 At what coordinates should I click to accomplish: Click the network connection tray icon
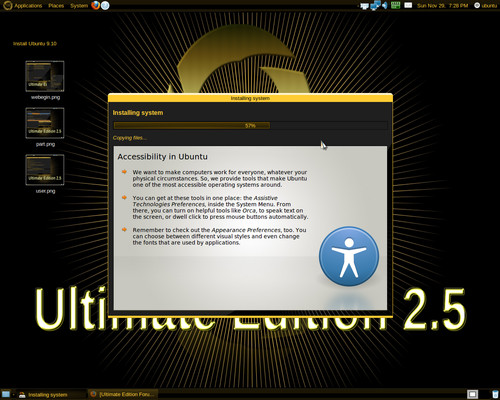coord(375,5)
